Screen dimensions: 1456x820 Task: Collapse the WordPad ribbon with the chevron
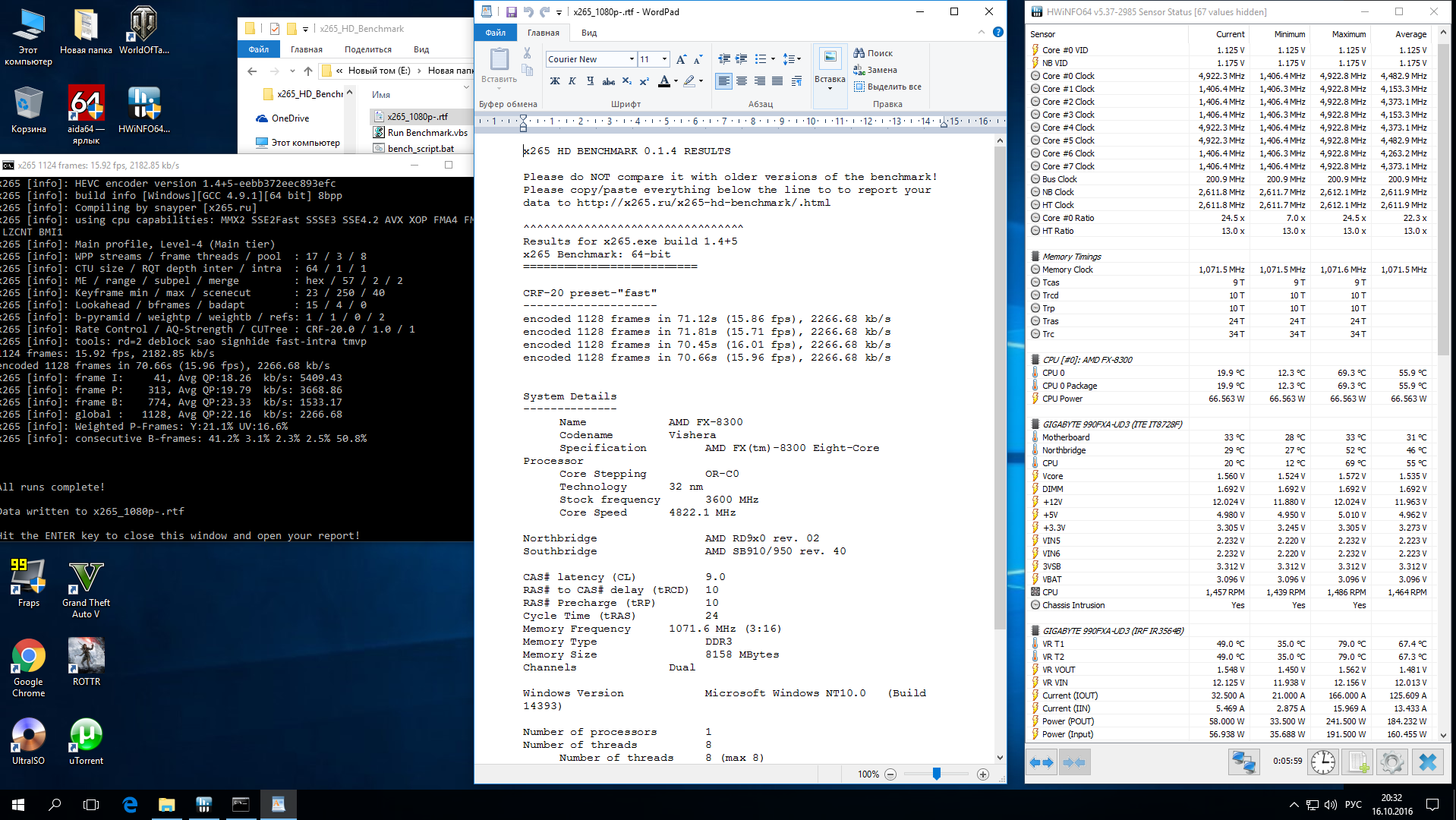982,32
